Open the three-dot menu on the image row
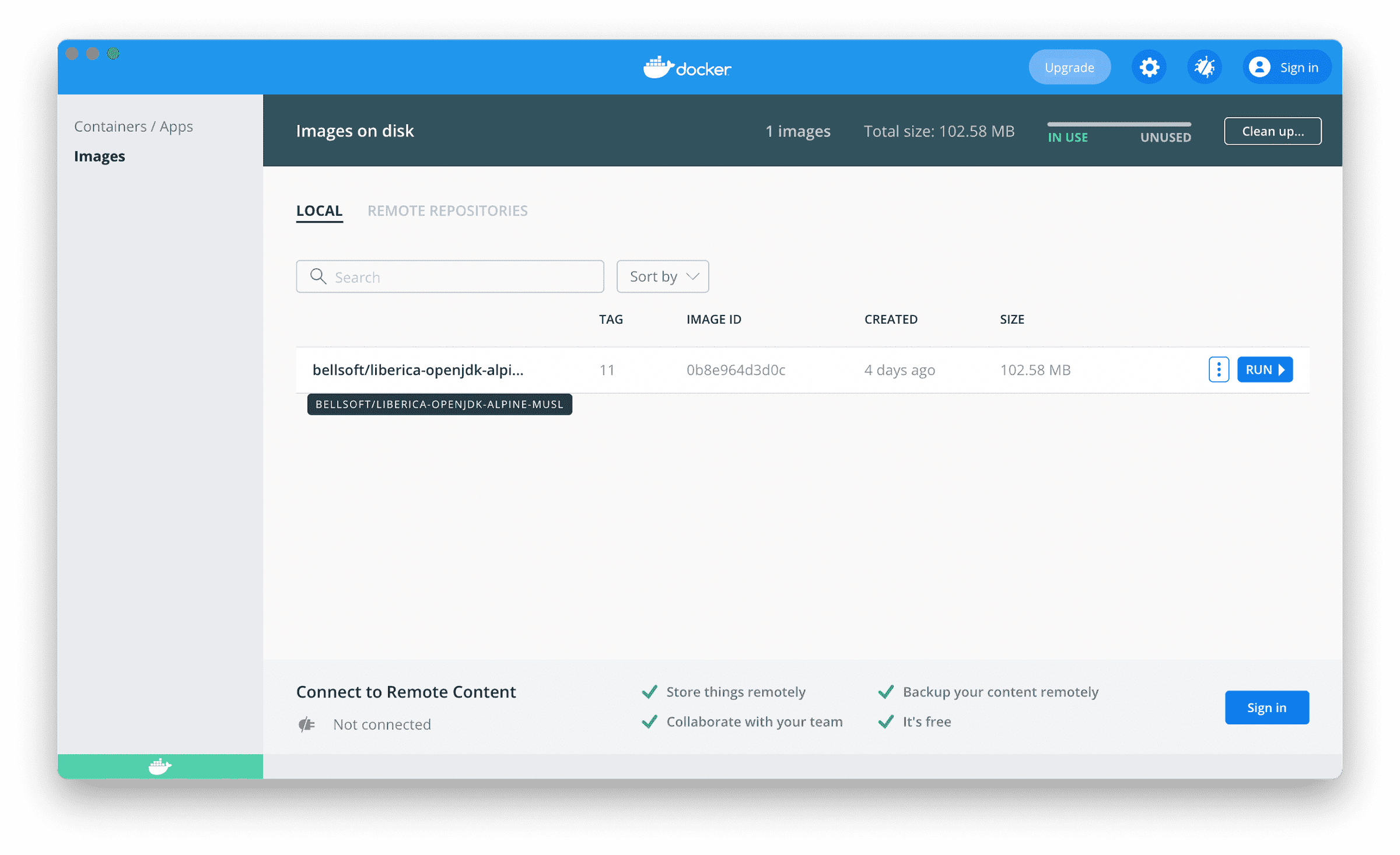 pos(1219,369)
